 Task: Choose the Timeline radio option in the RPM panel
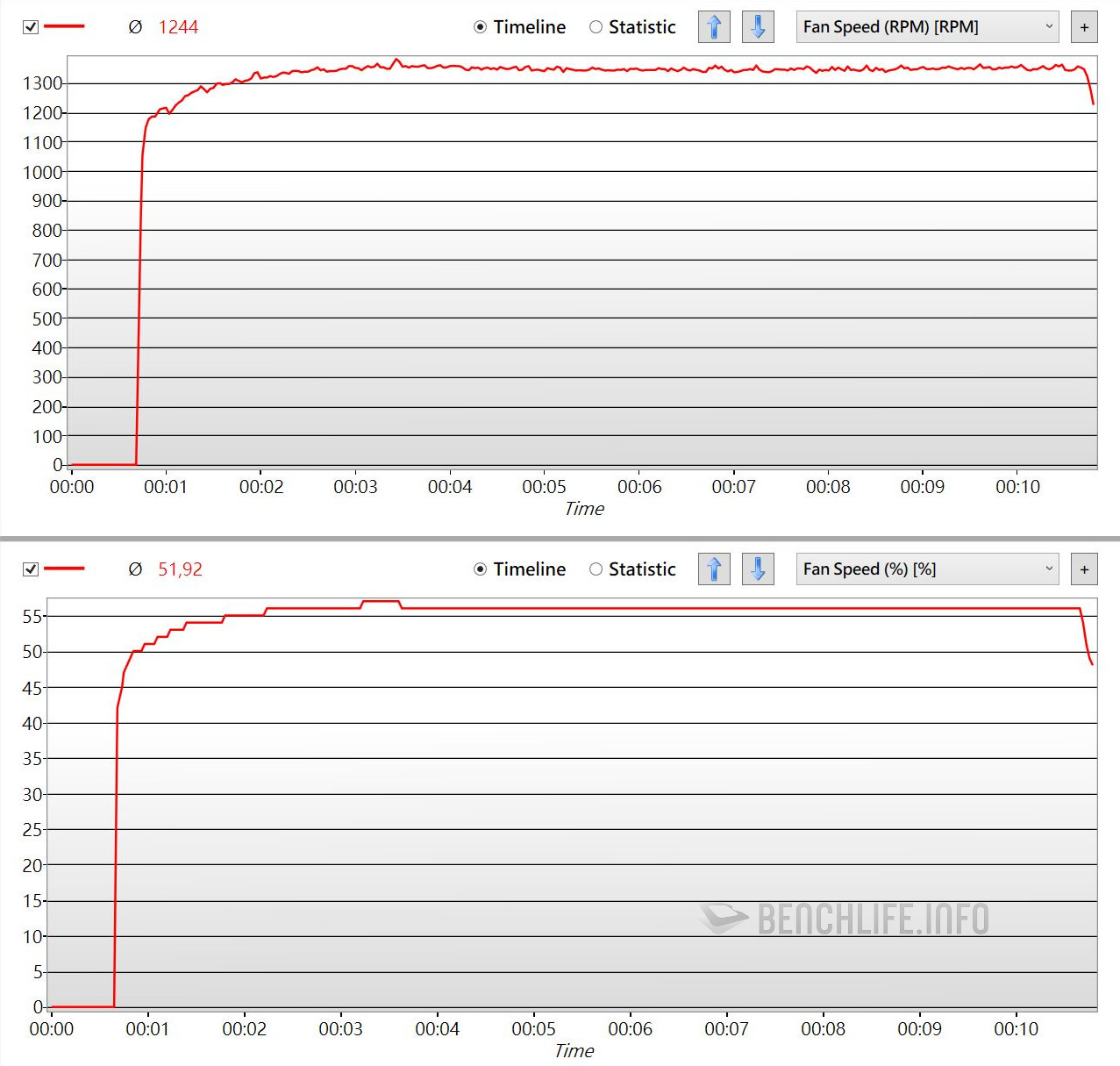point(481,27)
